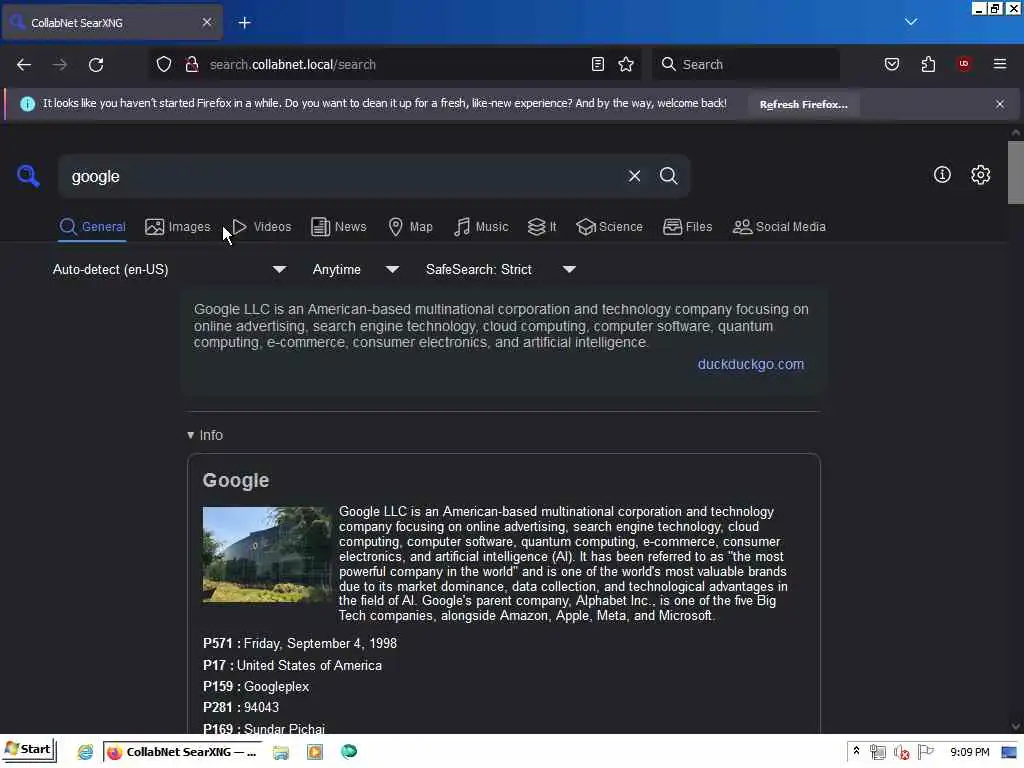The image size is (1024, 768).
Task: List all tabs dropdown arrow
Action: pyautogui.click(x=911, y=22)
